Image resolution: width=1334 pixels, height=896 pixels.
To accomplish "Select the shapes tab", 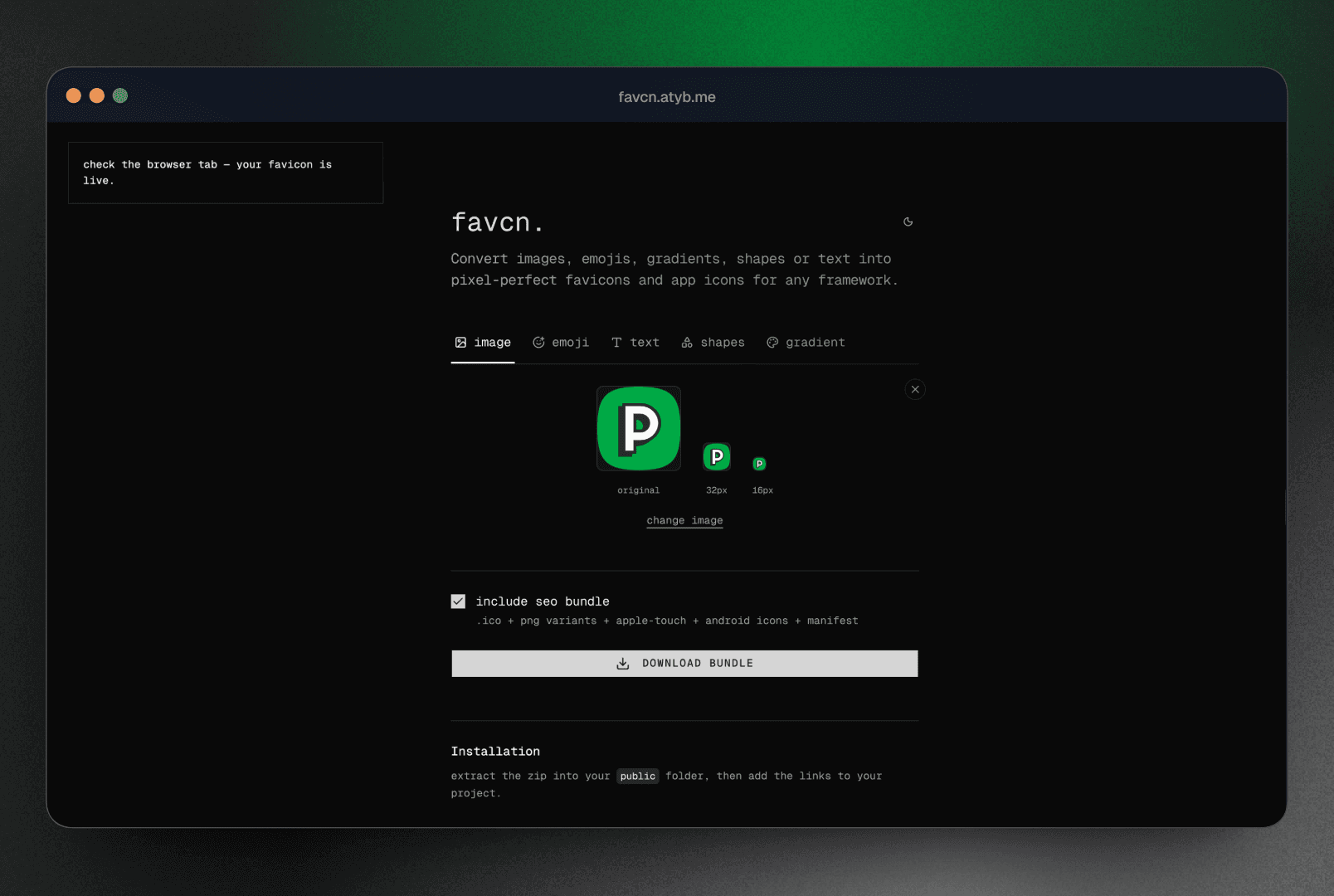I will click(713, 343).
